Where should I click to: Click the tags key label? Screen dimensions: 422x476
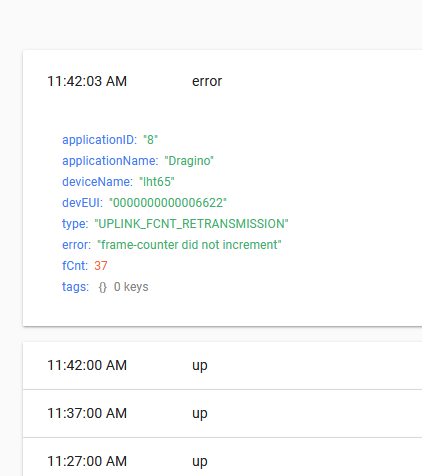[75, 287]
